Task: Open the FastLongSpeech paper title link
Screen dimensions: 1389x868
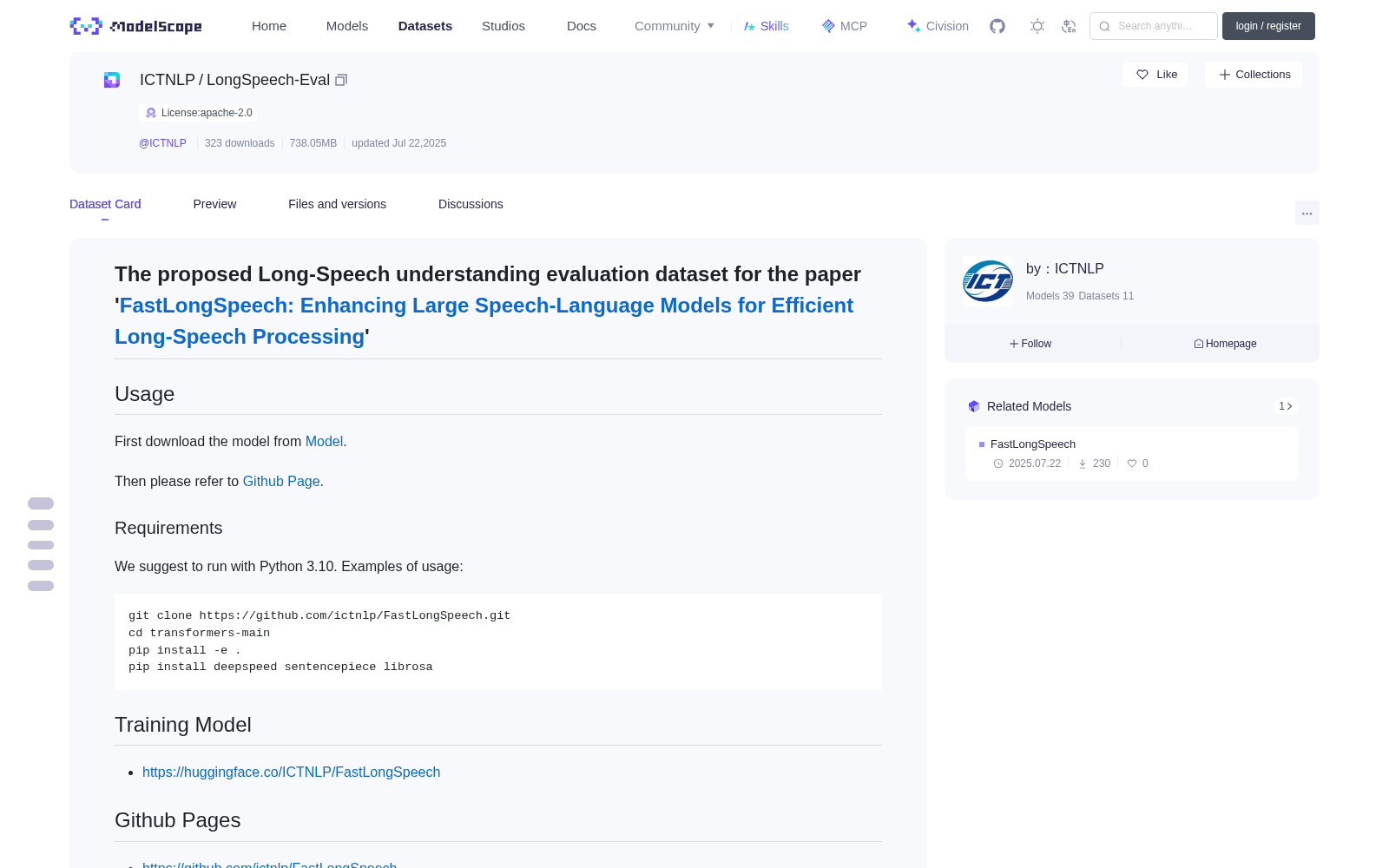Action: pos(484,321)
